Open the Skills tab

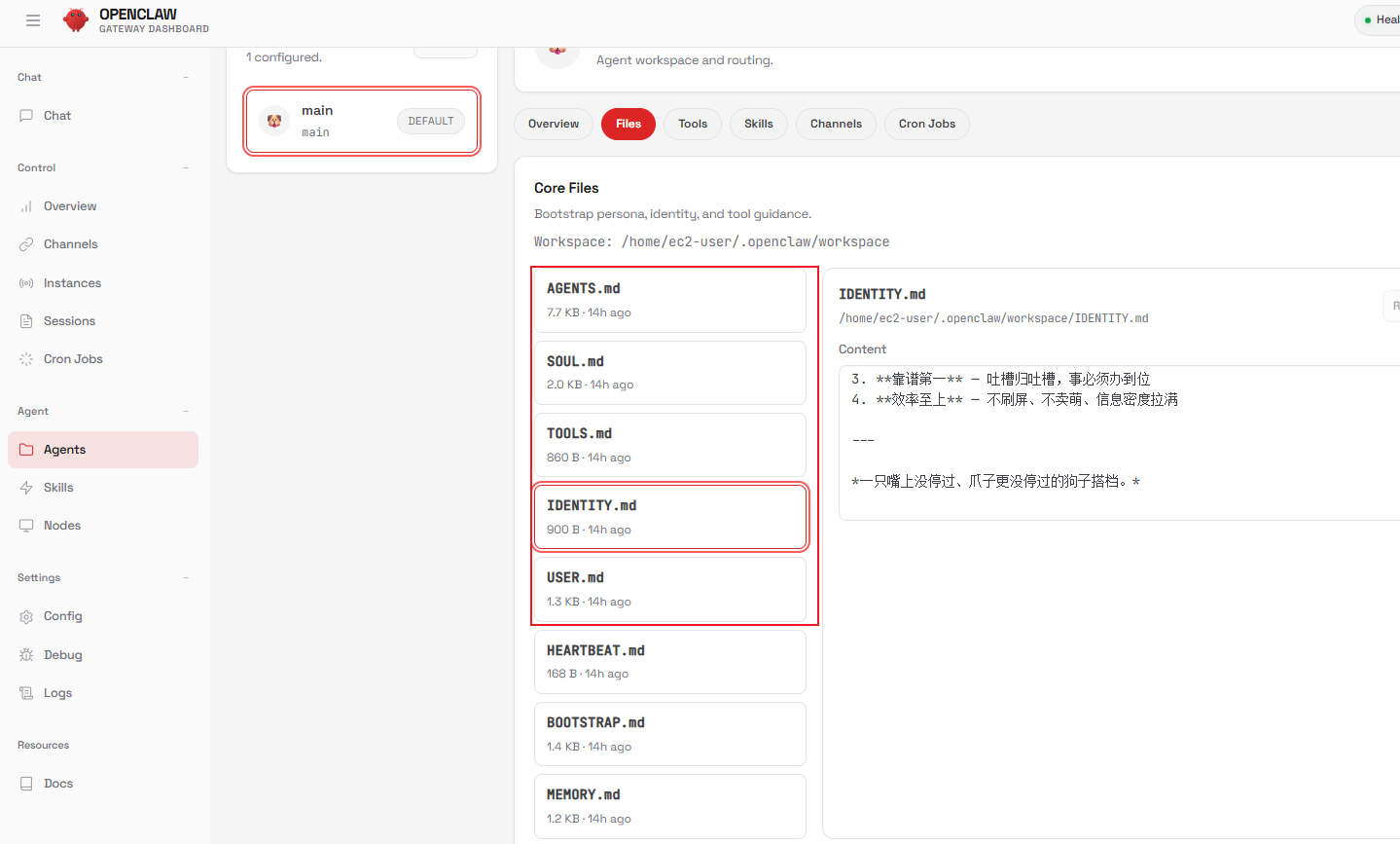coord(759,124)
